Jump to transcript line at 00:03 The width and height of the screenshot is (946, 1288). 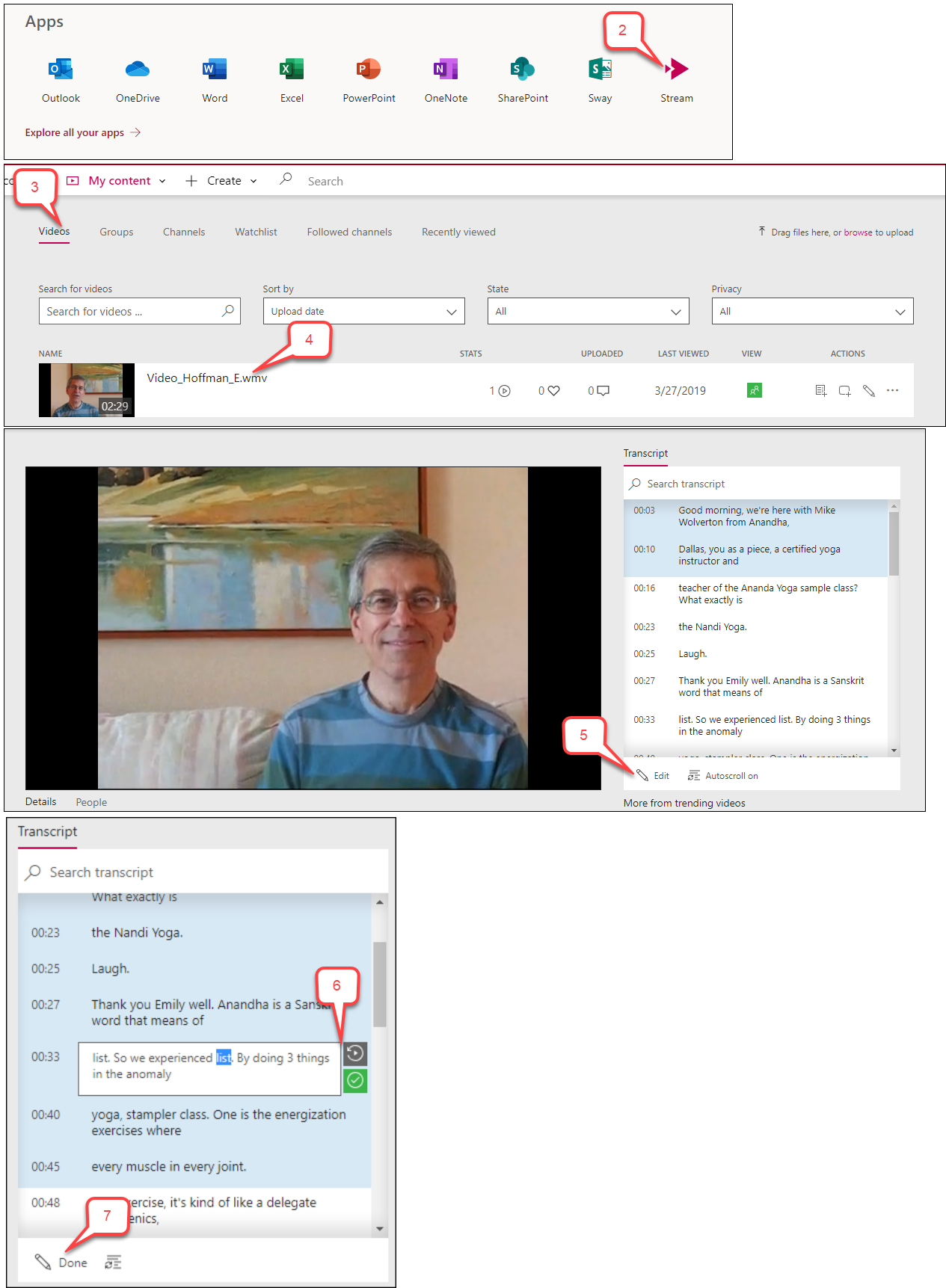tap(756, 517)
